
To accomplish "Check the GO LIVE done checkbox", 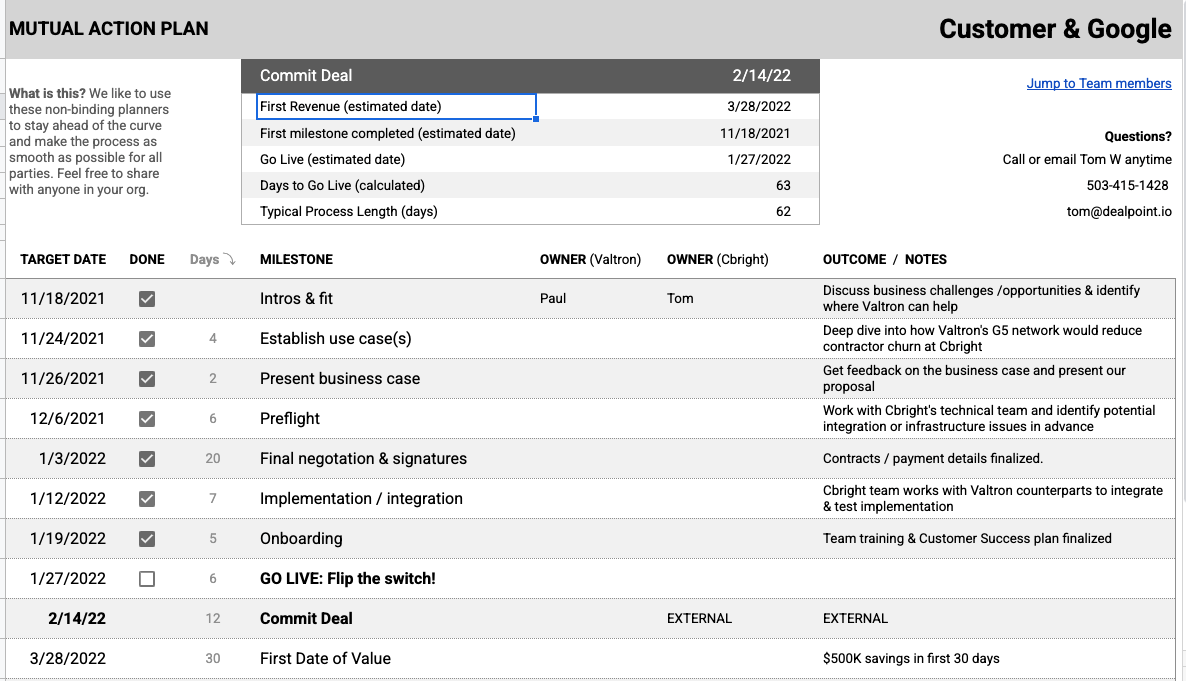I will [x=147, y=579].
